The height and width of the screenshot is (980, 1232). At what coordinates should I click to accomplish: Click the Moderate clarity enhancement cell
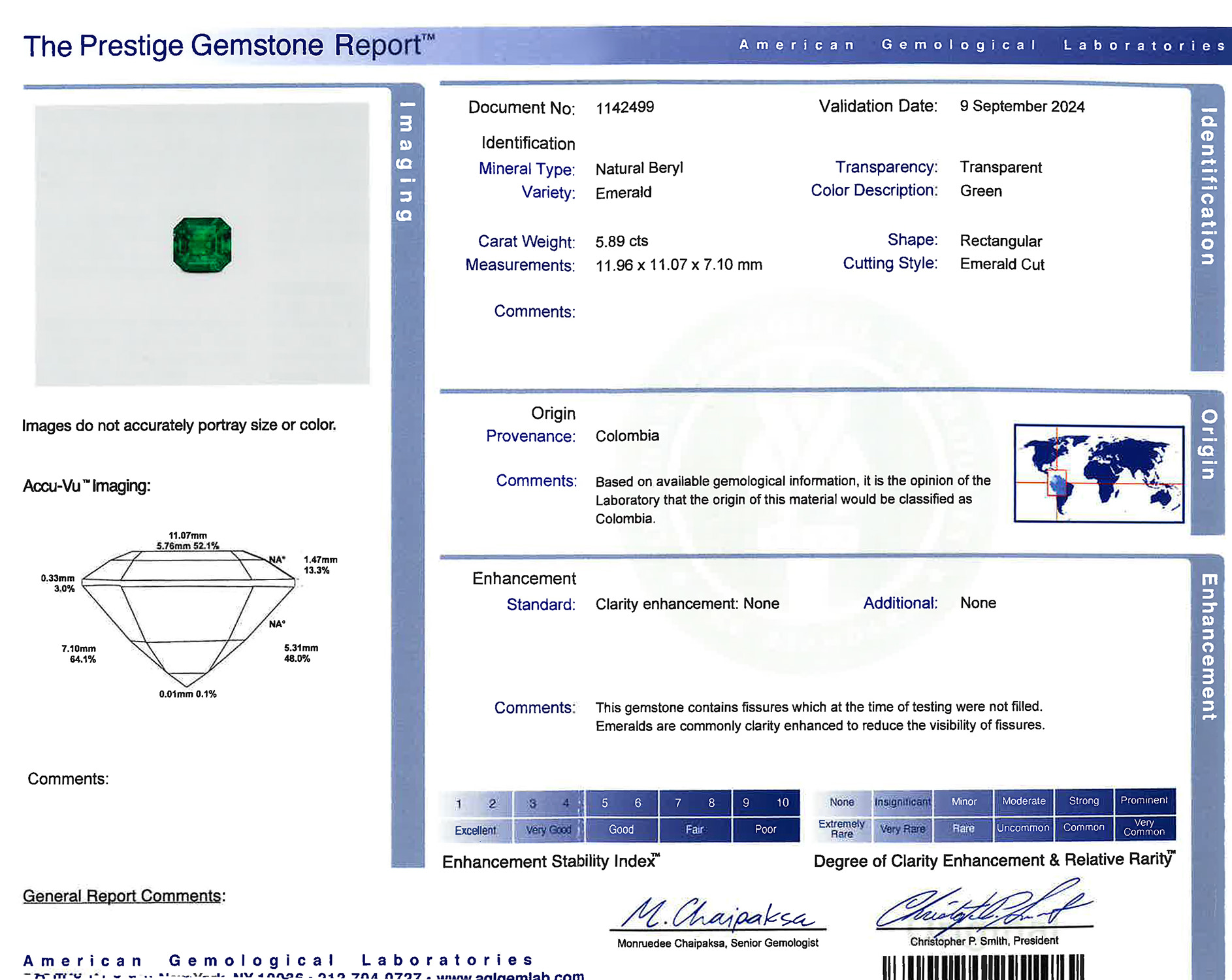point(1024,801)
